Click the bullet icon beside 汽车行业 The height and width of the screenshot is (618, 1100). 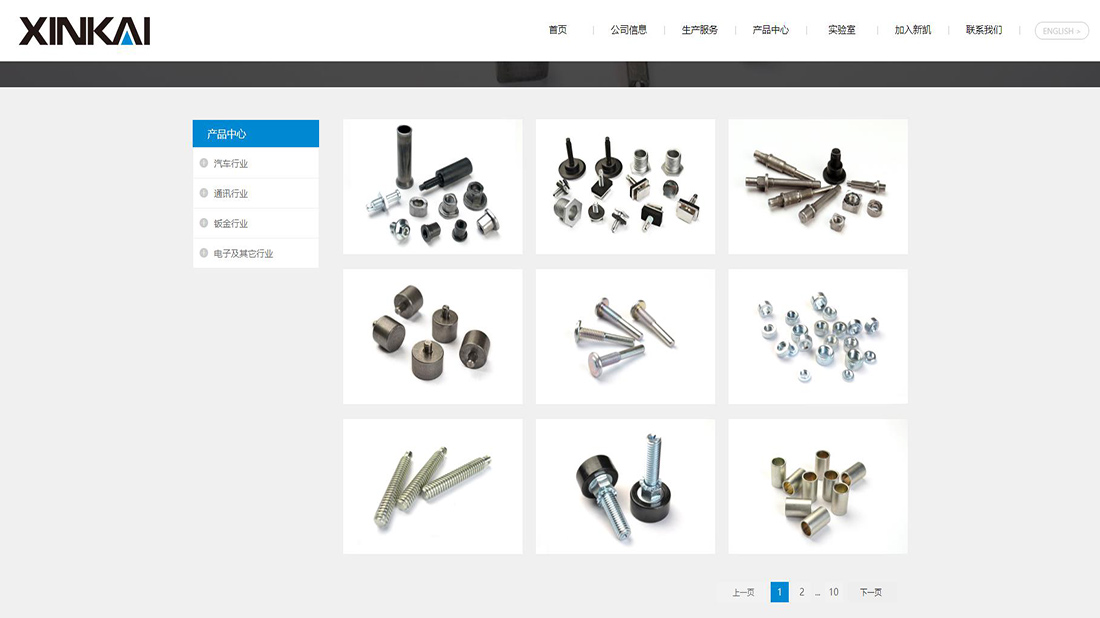point(203,163)
